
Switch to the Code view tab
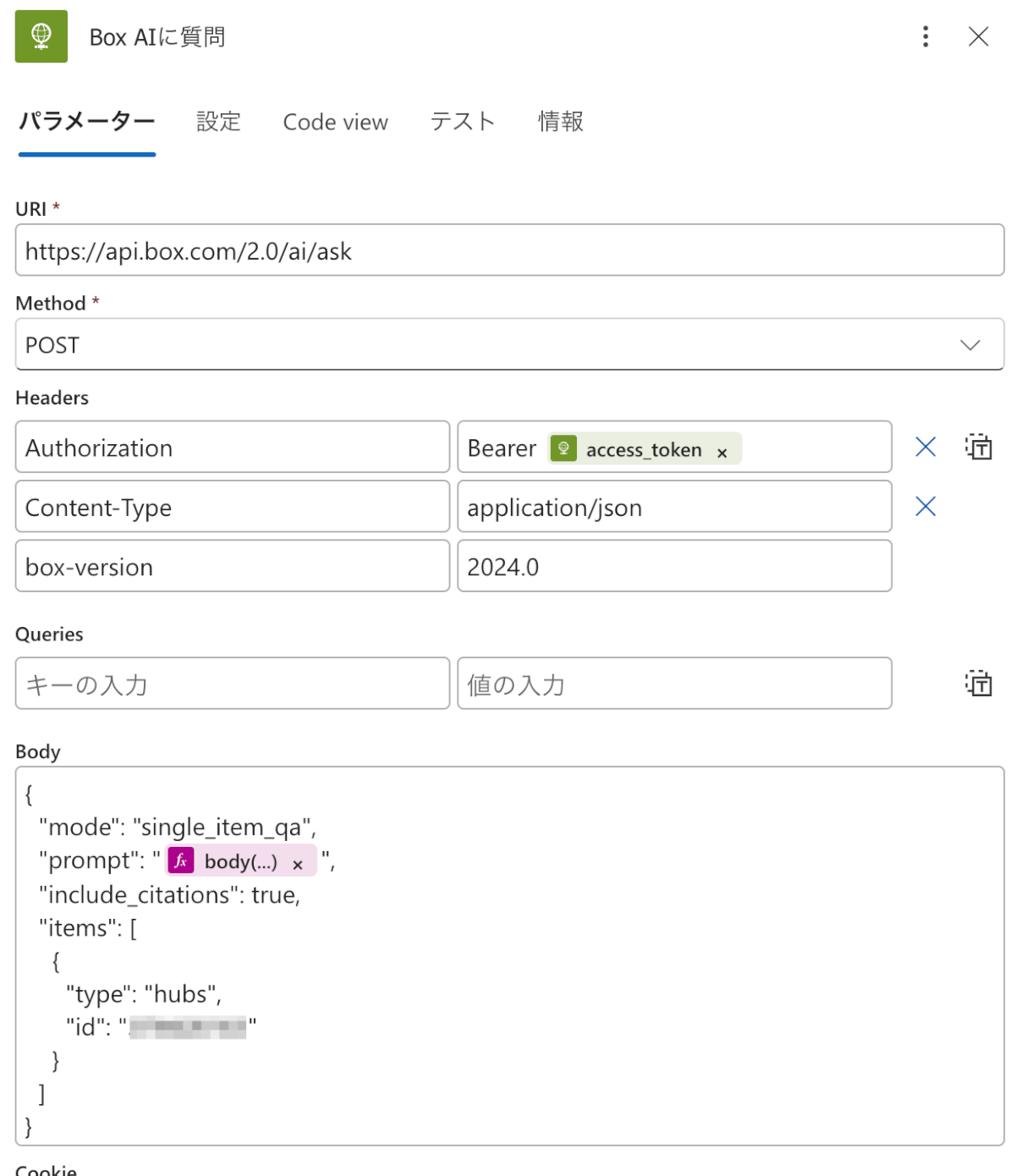coord(335,122)
